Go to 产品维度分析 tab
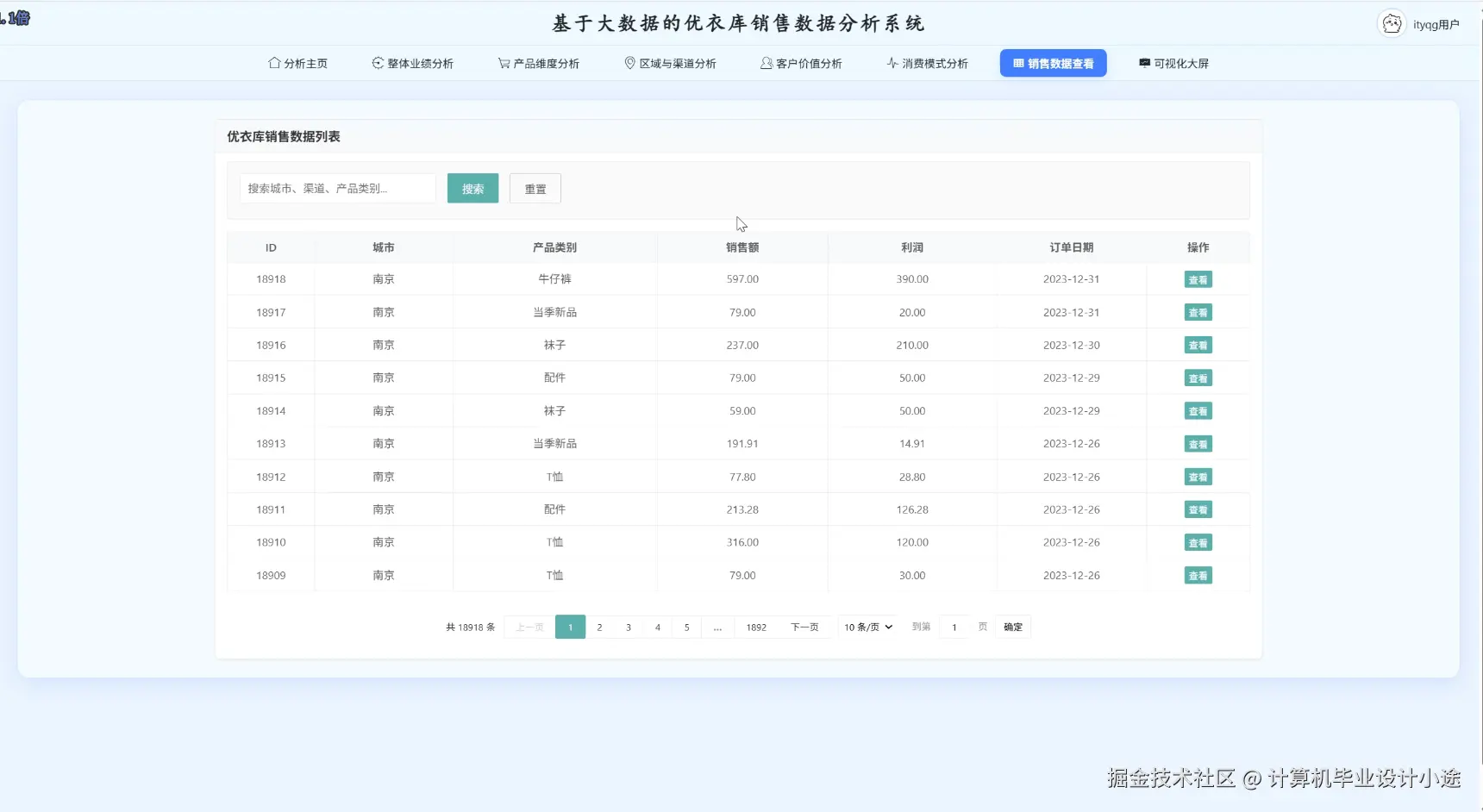Image resolution: width=1483 pixels, height=812 pixels. [x=539, y=63]
